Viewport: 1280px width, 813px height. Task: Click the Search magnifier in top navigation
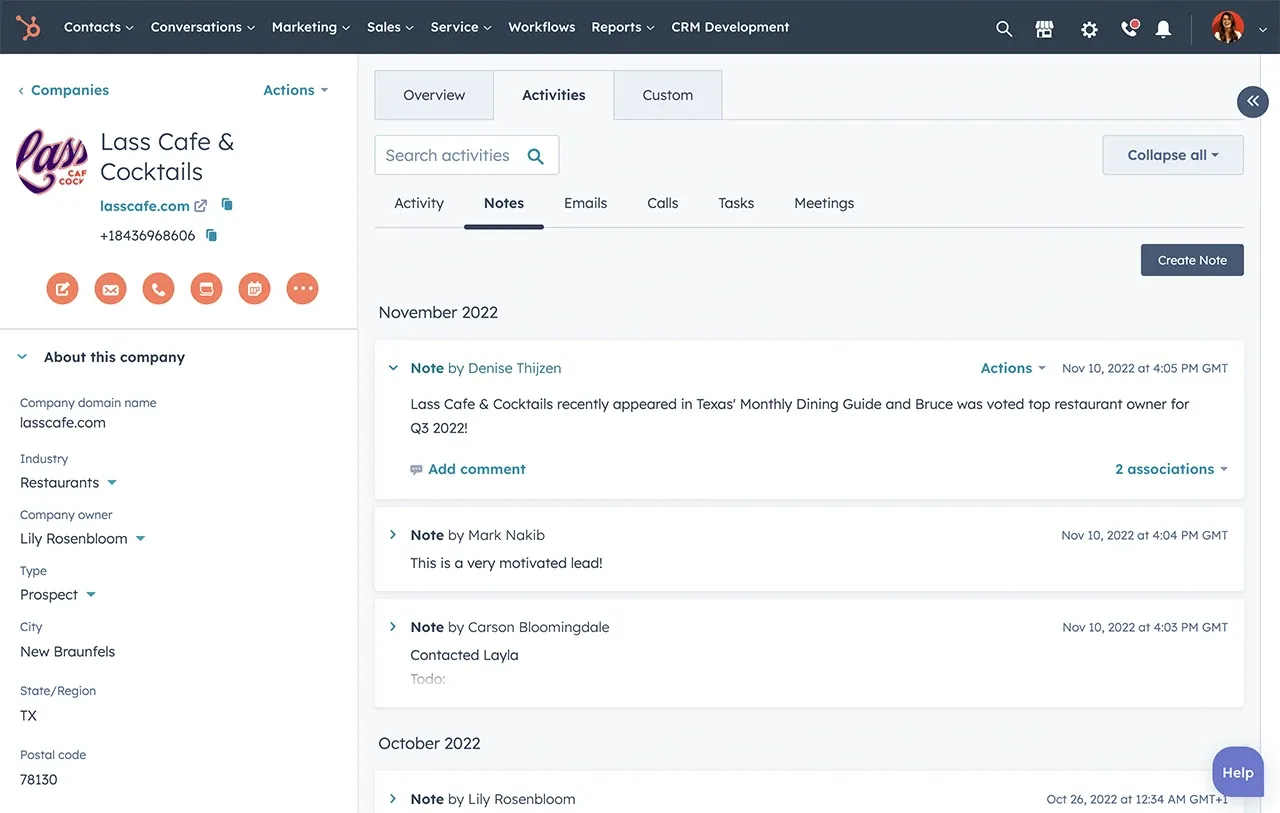point(1004,29)
